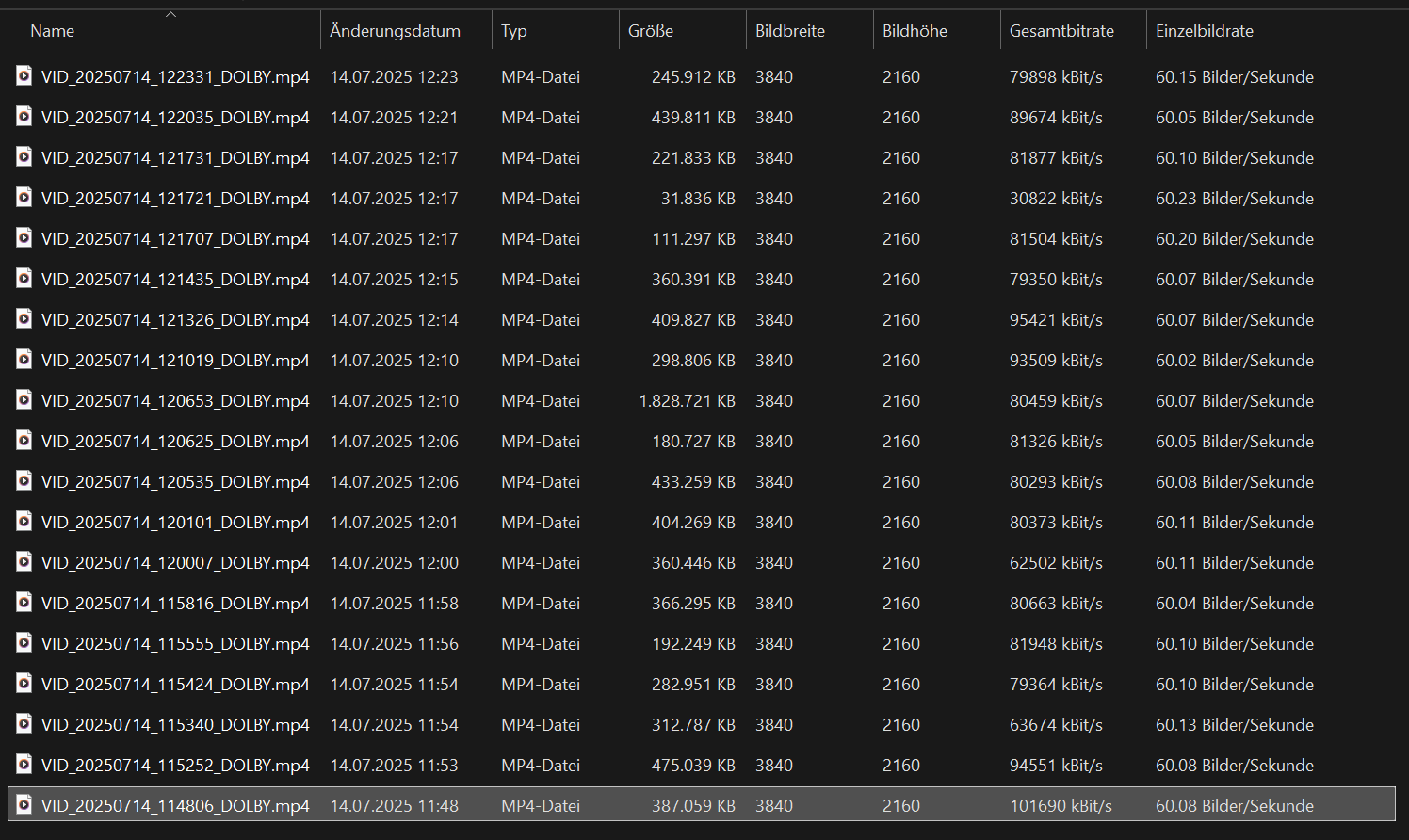
Task: Sort by the Änderungsdatum column header
Action: coord(395,31)
